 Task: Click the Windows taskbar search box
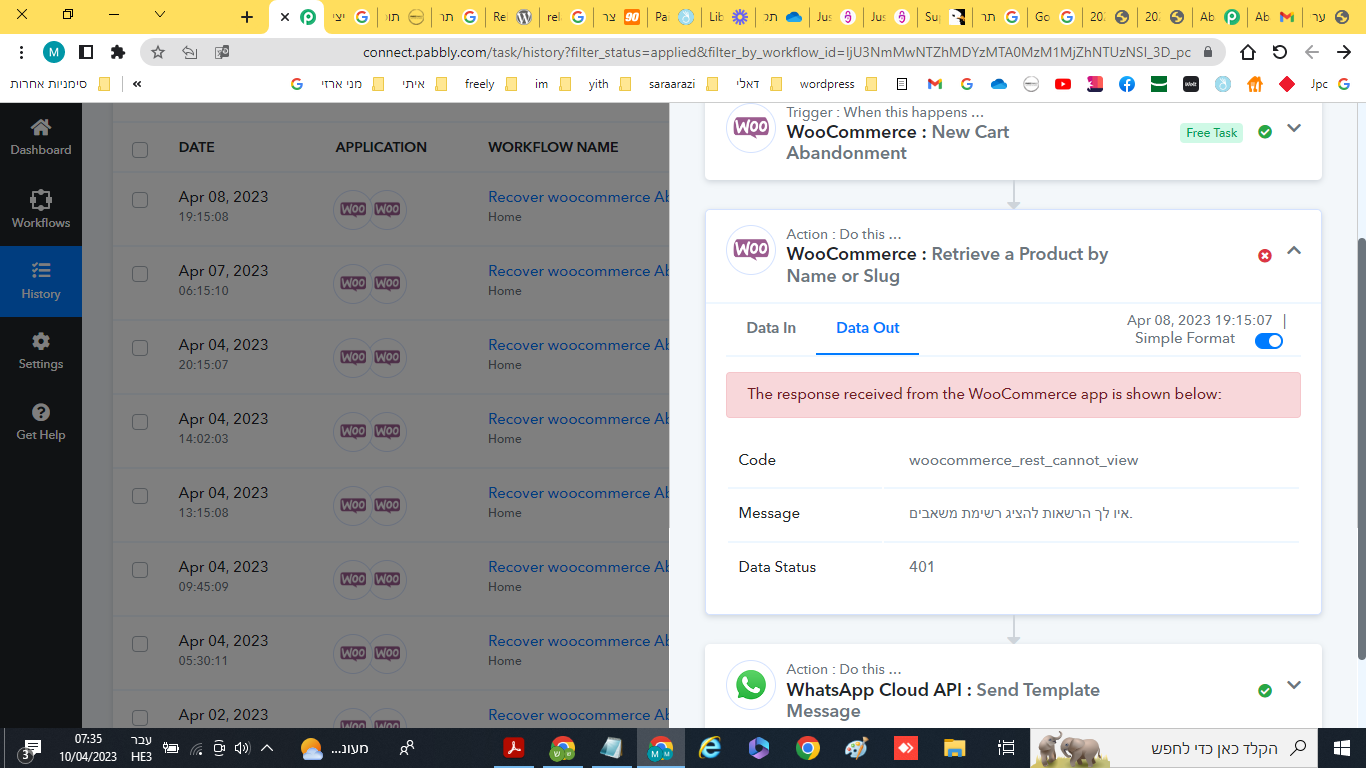pyautogui.click(x=1172, y=747)
